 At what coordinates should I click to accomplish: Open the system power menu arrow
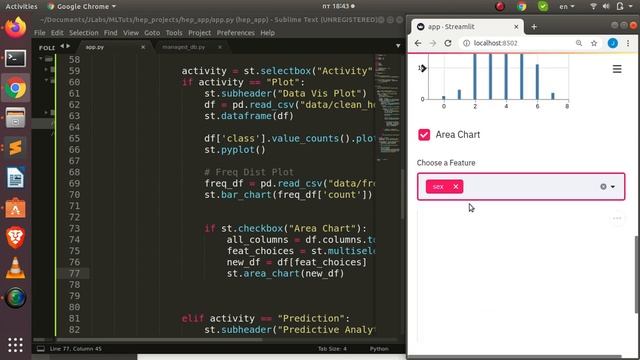click(x=631, y=6)
